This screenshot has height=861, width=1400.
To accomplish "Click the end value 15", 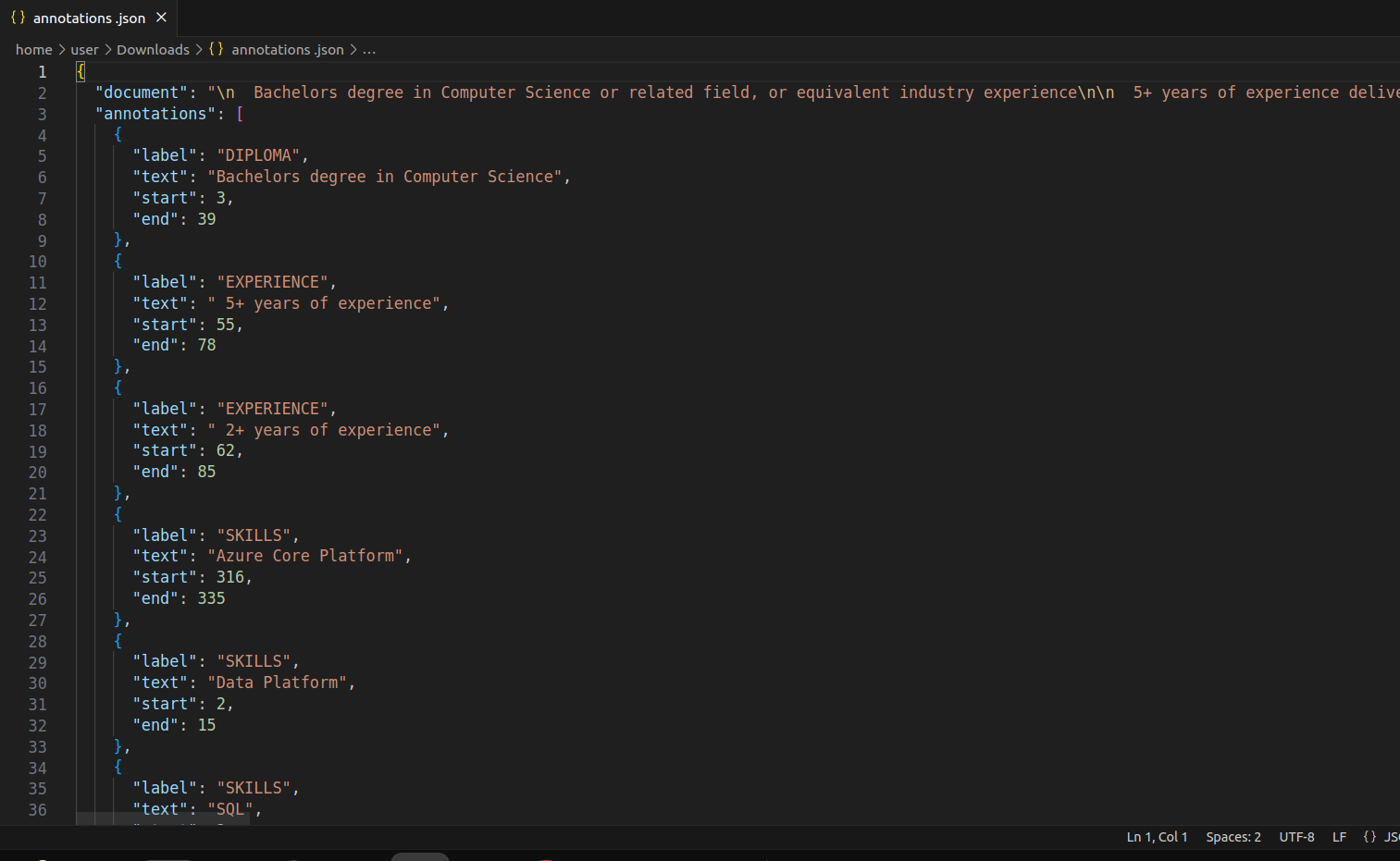I will 207,725.
